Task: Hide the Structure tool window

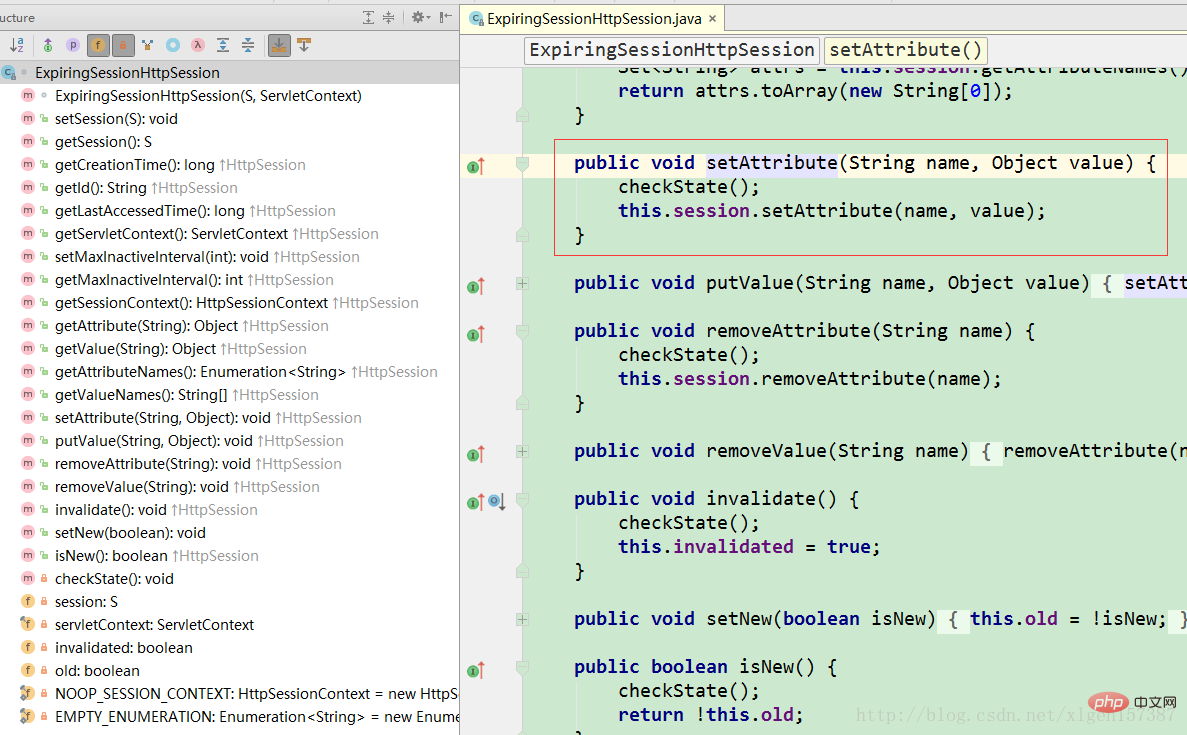Action: pos(446,17)
